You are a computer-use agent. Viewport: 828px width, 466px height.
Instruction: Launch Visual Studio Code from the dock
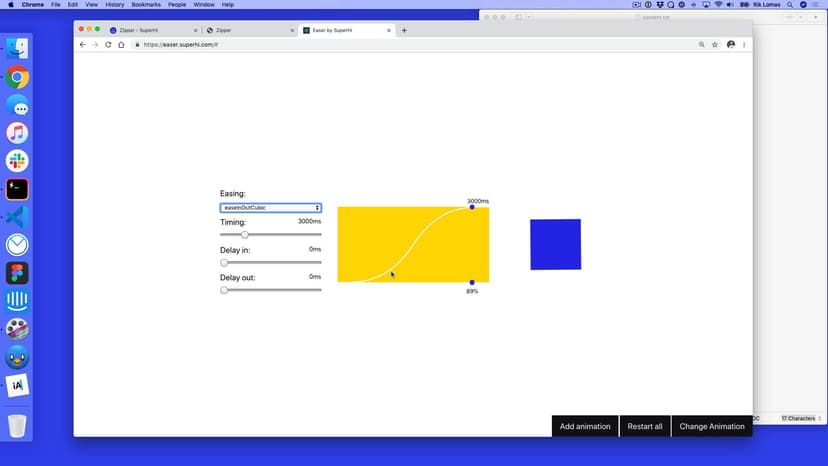coord(17,217)
